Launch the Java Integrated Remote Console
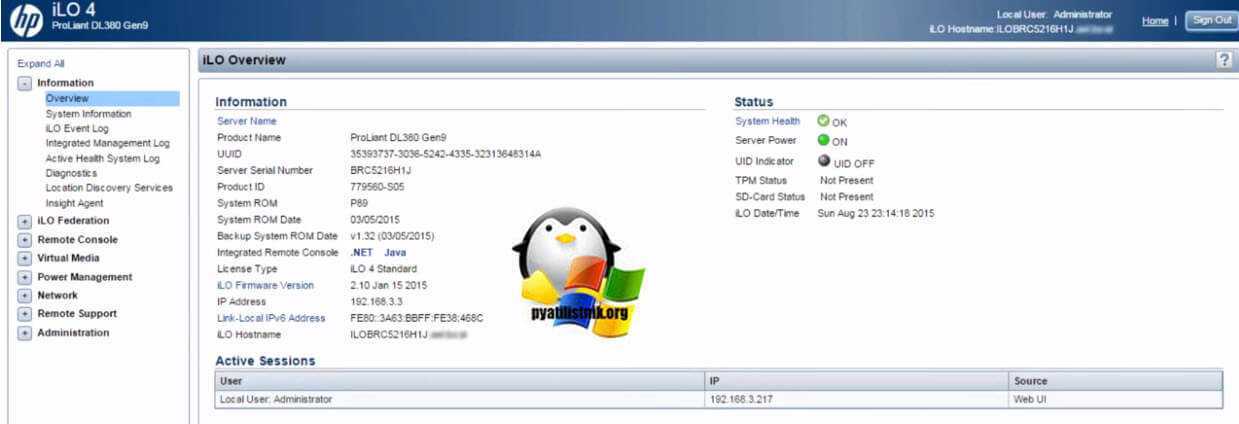 (395, 253)
